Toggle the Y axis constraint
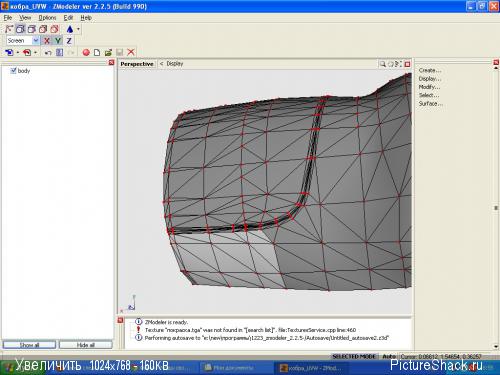This screenshot has width=500, height=375. 58,41
